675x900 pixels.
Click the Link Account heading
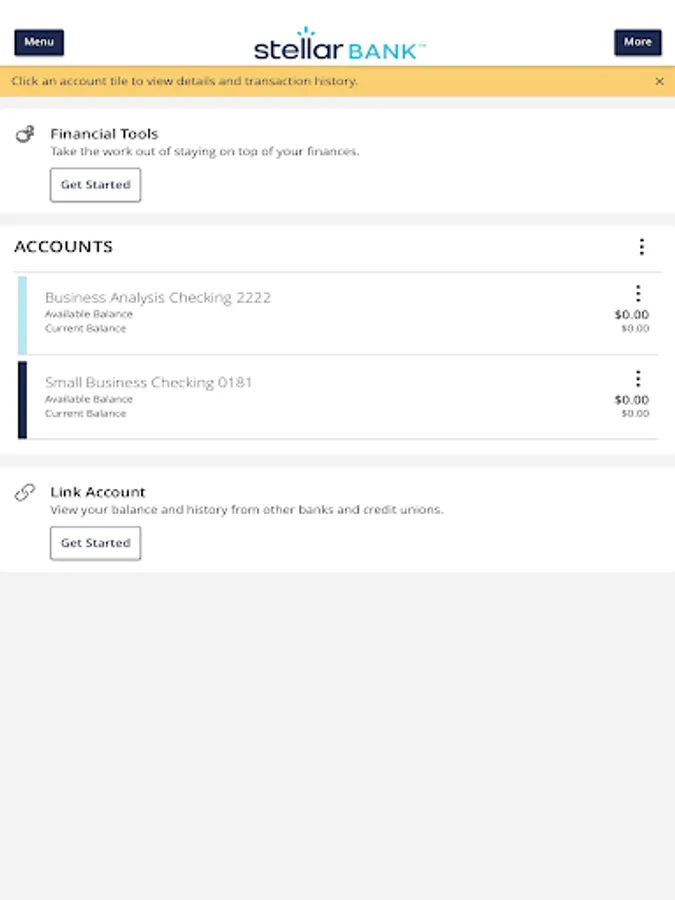click(98, 492)
